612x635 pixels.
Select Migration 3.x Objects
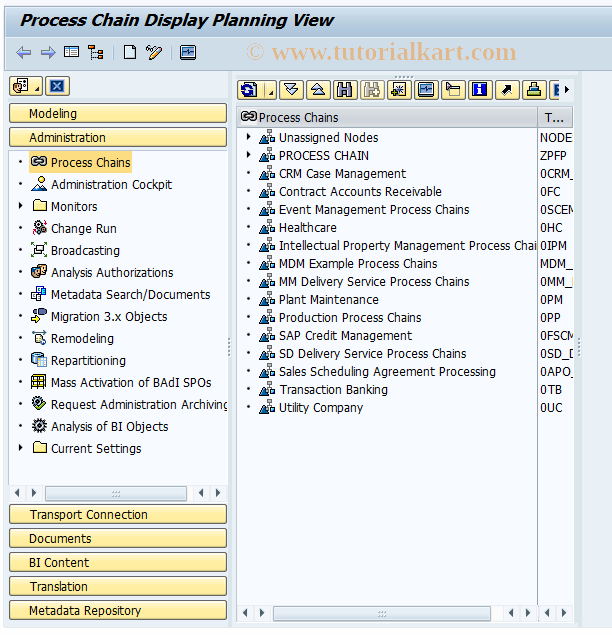[109, 317]
